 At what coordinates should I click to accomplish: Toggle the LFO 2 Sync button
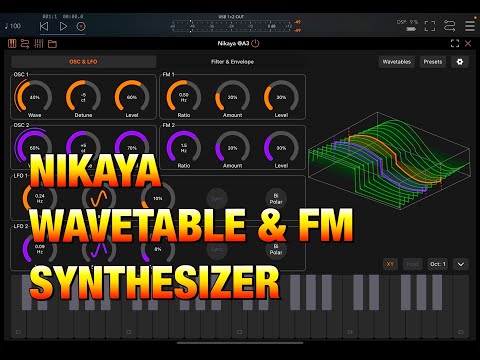point(217,249)
